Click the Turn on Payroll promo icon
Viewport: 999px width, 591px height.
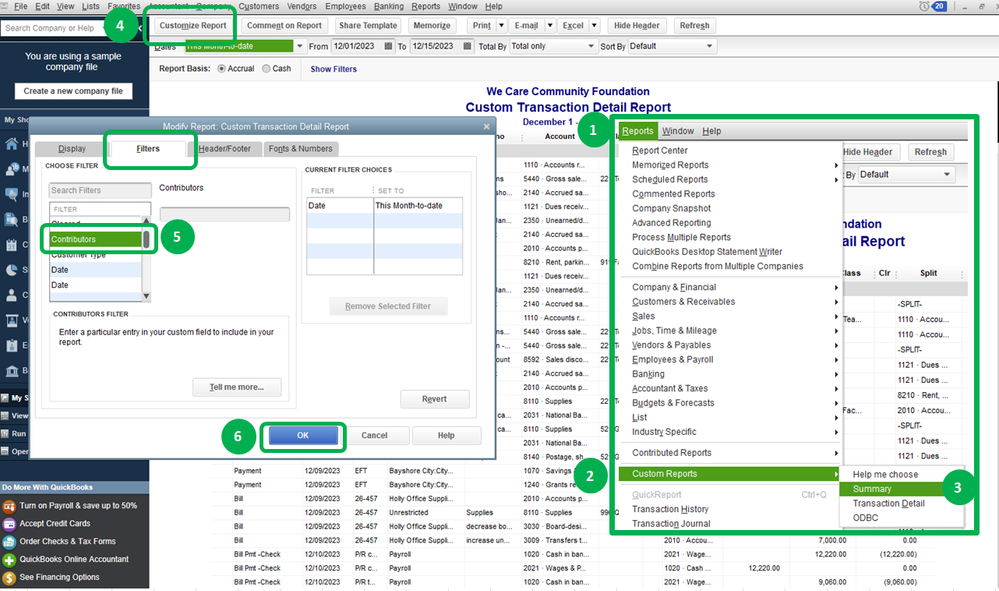[x=9, y=506]
